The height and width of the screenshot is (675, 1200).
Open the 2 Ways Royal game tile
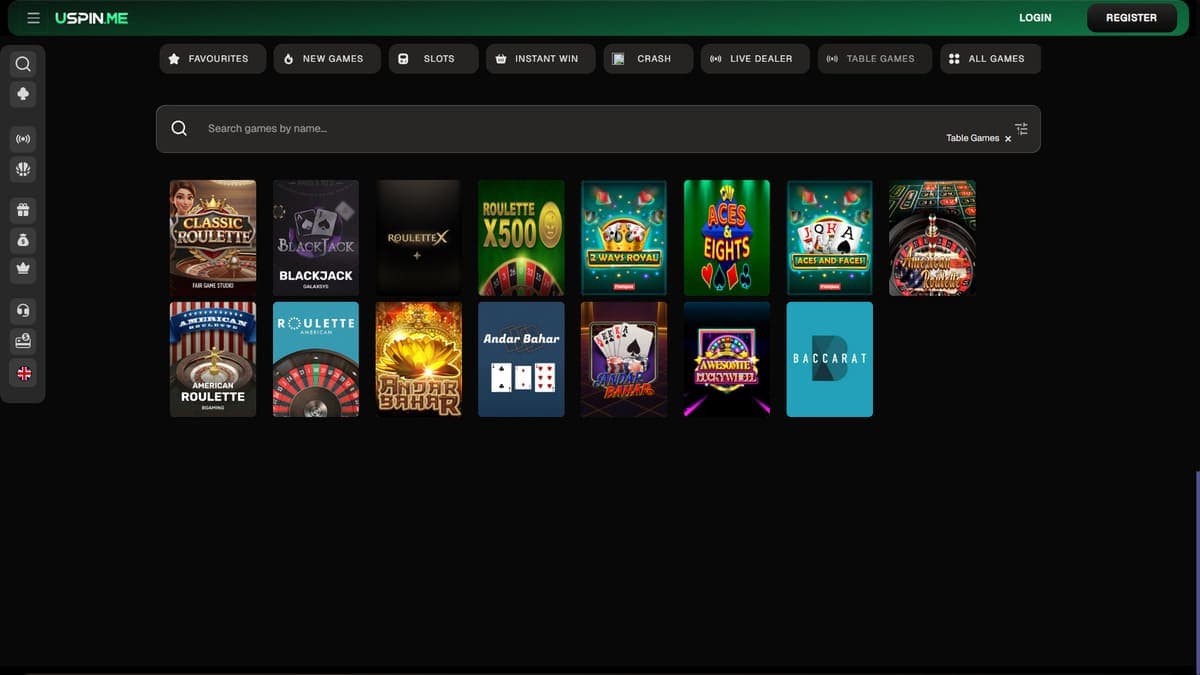(x=624, y=237)
